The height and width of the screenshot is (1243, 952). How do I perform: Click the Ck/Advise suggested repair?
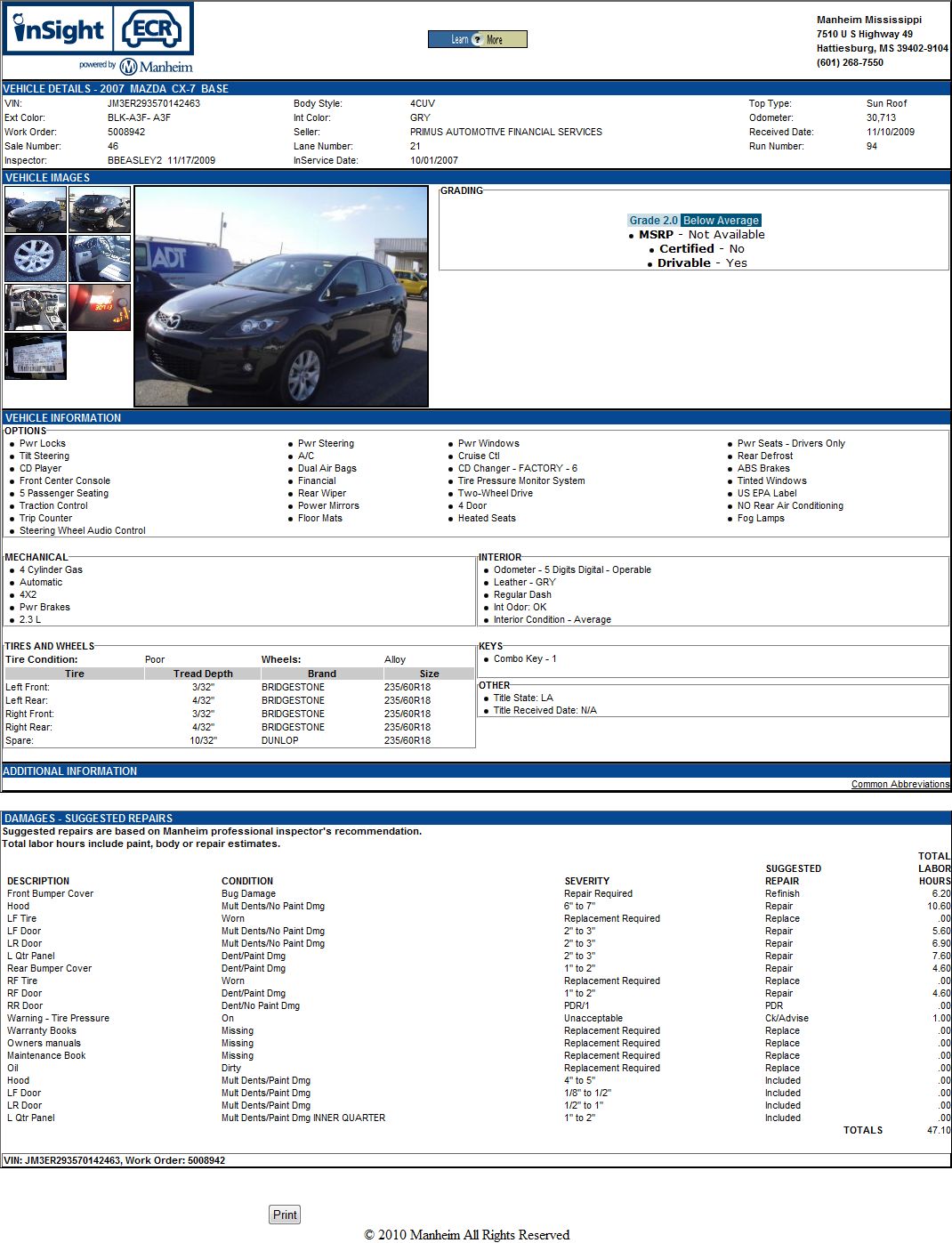tap(787, 1018)
